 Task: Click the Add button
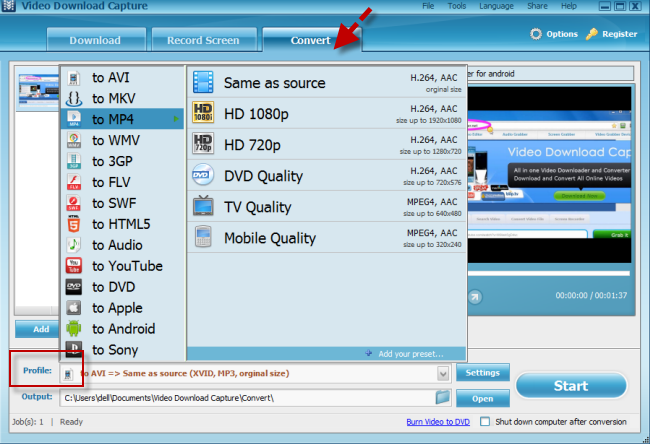[x=38, y=329]
